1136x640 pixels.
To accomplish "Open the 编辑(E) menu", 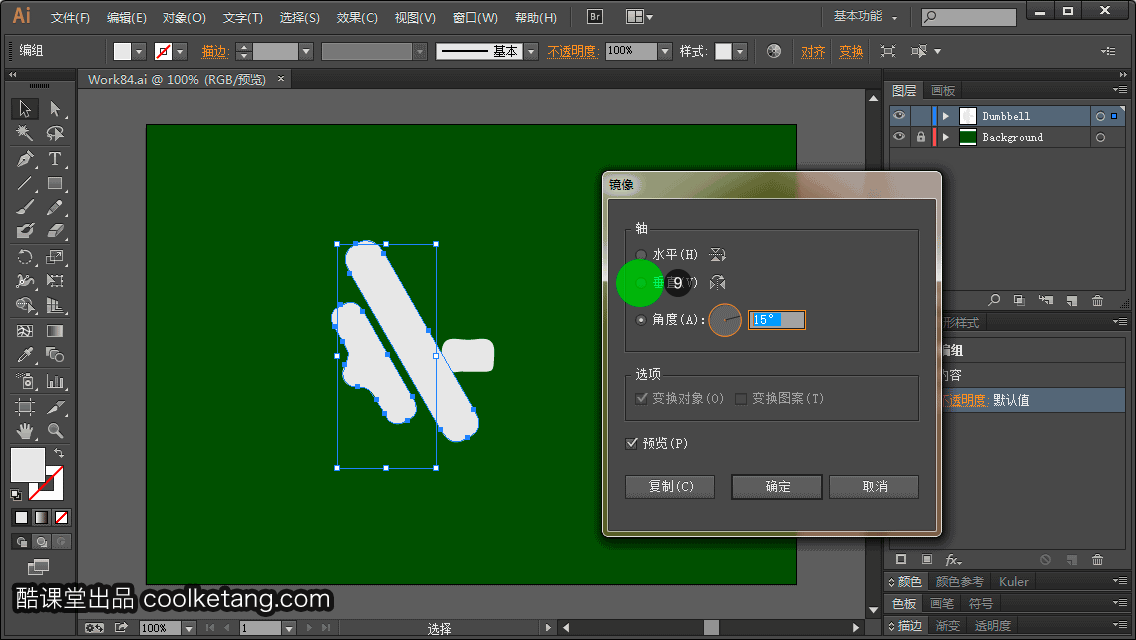I will coord(127,17).
